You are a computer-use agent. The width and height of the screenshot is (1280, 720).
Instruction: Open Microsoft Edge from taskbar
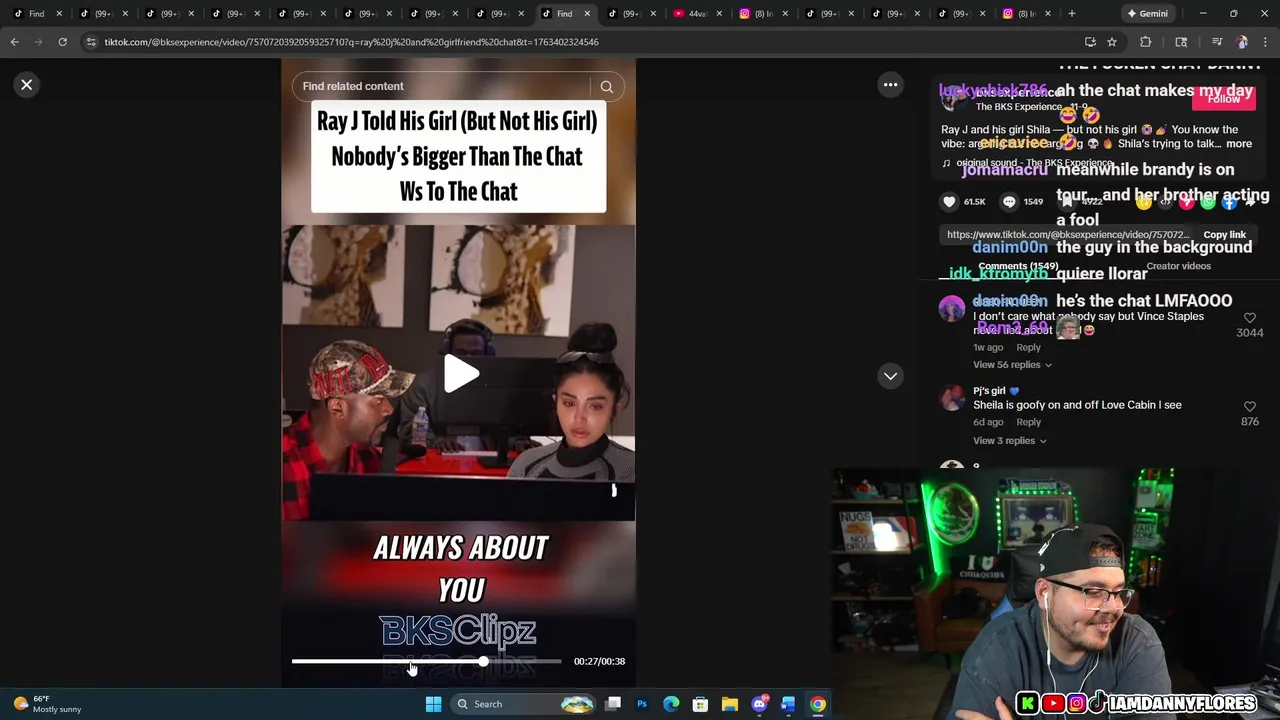pyautogui.click(x=671, y=704)
